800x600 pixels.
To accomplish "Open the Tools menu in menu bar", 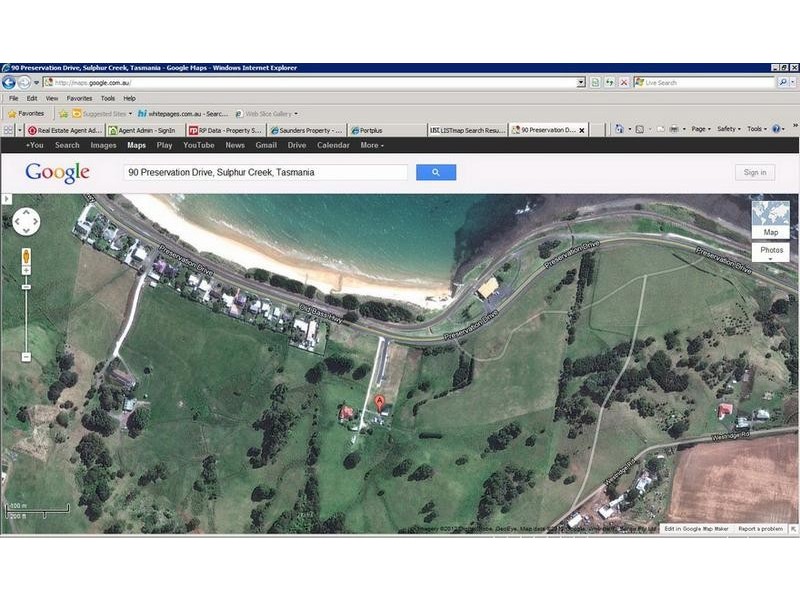I will coord(107,98).
